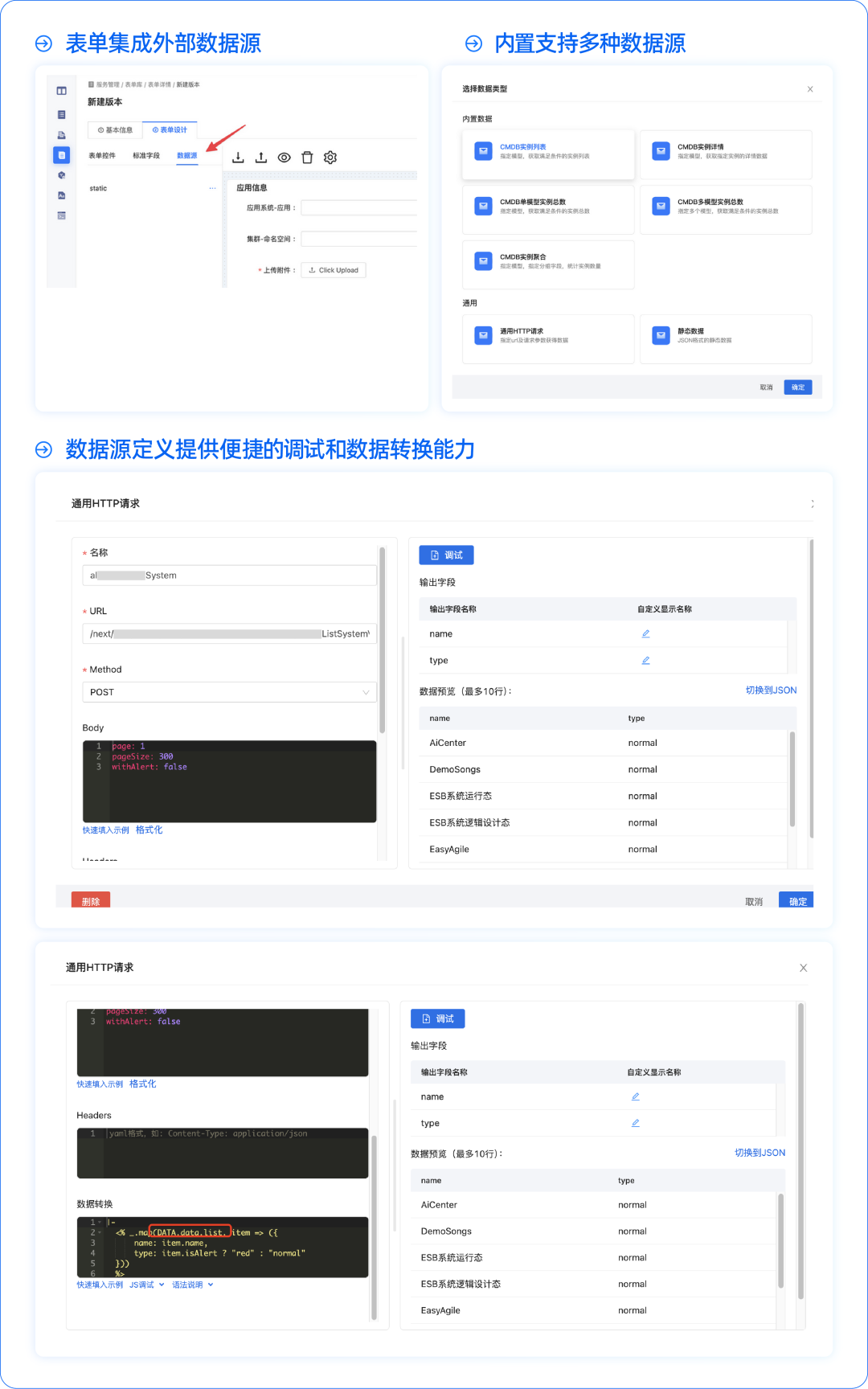
Task: Click the Headers code editor
Action: coord(223,1153)
